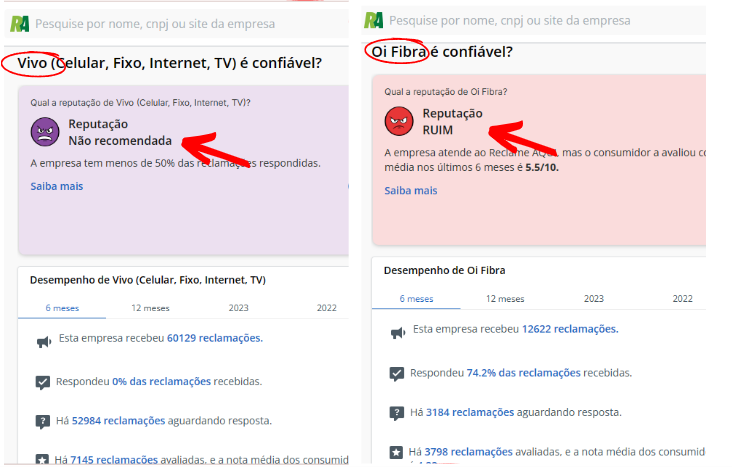The width and height of the screenshot is (732, 467).
Task: Click star icon beside 3798 reclamações avaliadas
Action: (396, 452)
